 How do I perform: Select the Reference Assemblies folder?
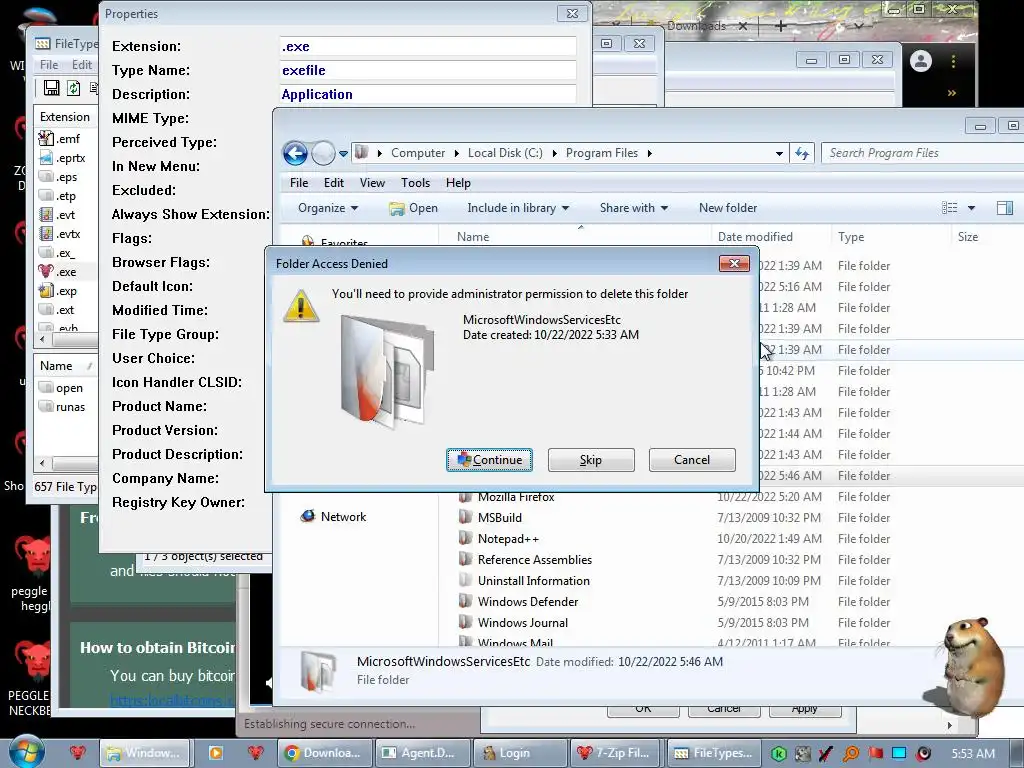click(x=534, y=560)
